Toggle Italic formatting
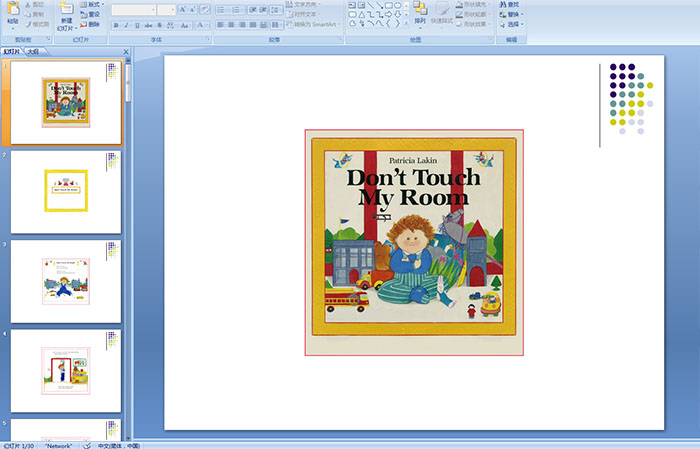 click(x=126, y=25)
